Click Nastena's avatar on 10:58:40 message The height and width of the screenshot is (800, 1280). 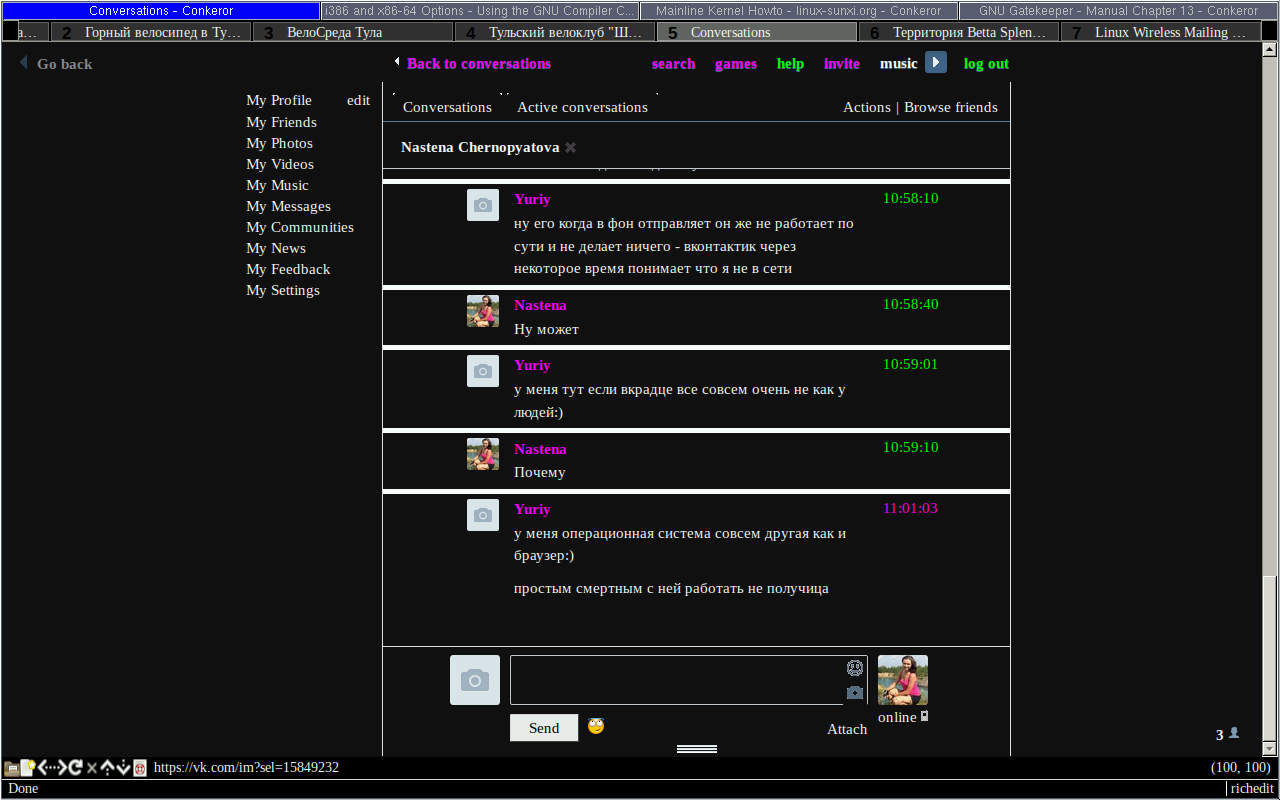[483, 311]
